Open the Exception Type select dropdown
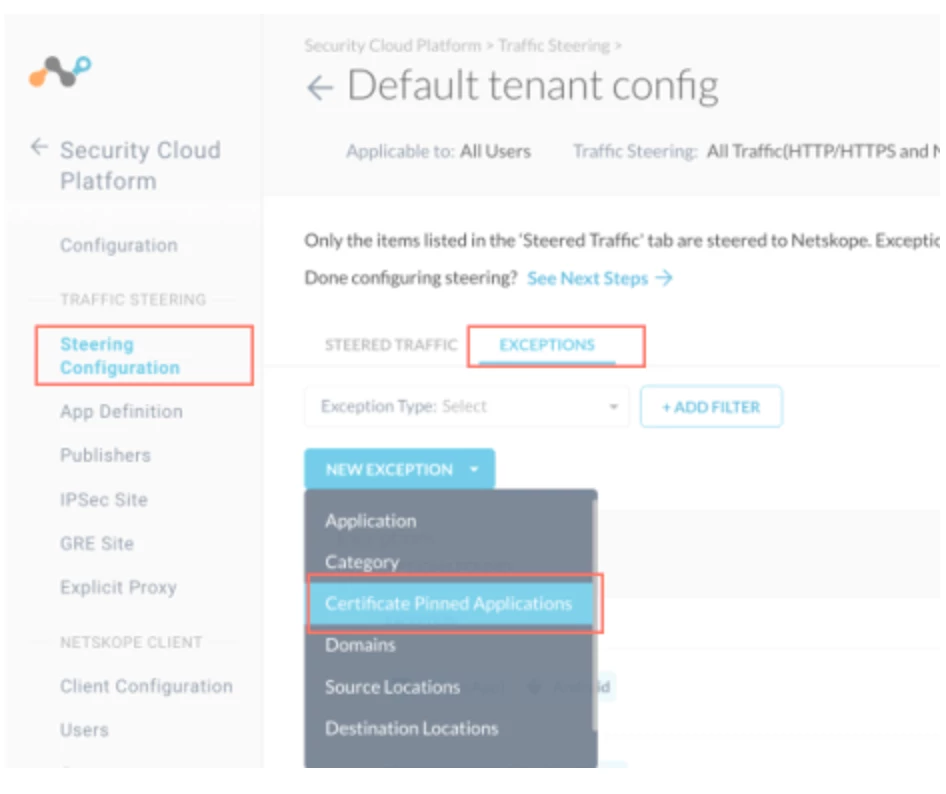This screenshot has height=794, width=946. click(466, 407)
